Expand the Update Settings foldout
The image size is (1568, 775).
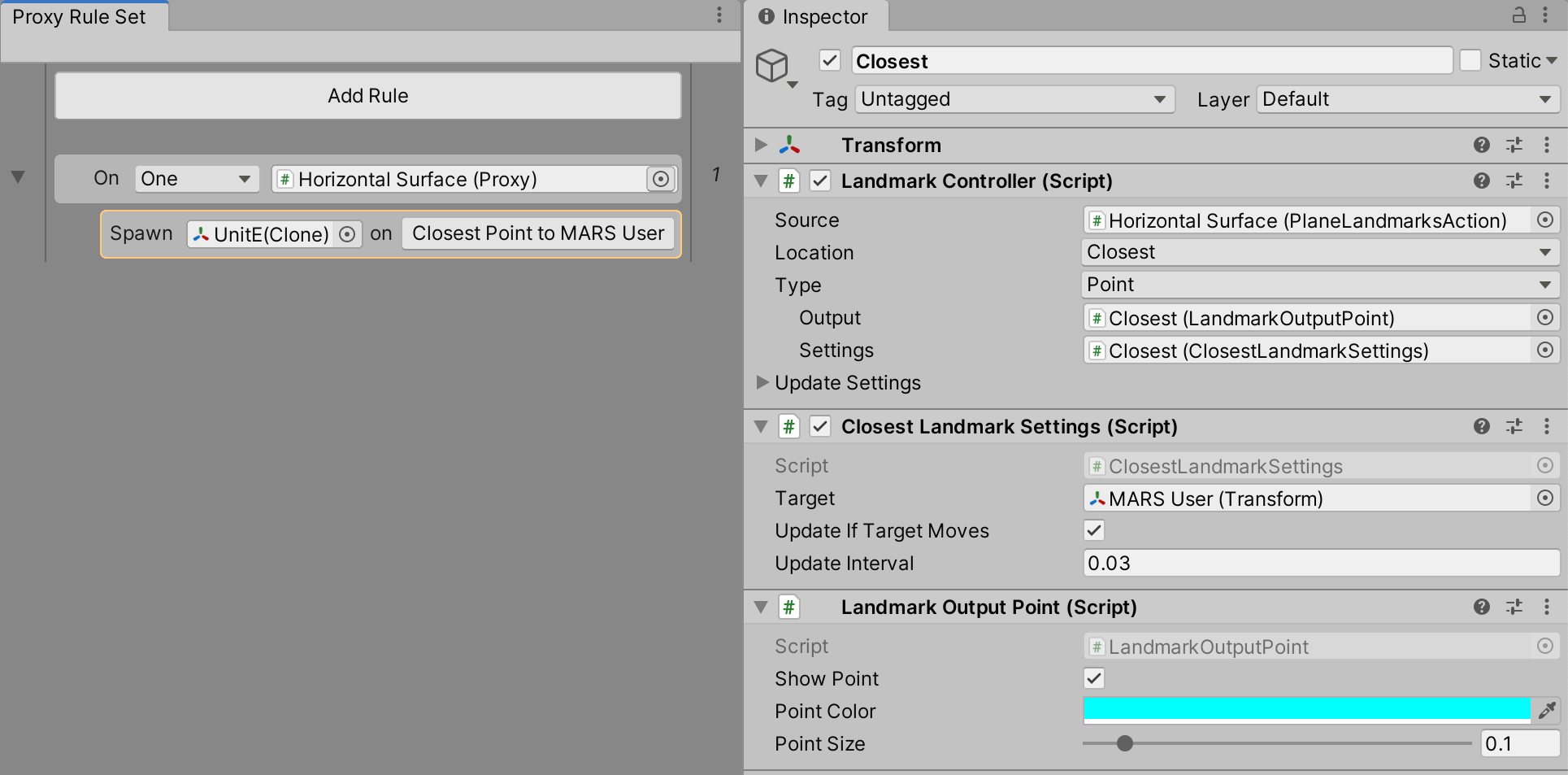click(x=762, y=382)
